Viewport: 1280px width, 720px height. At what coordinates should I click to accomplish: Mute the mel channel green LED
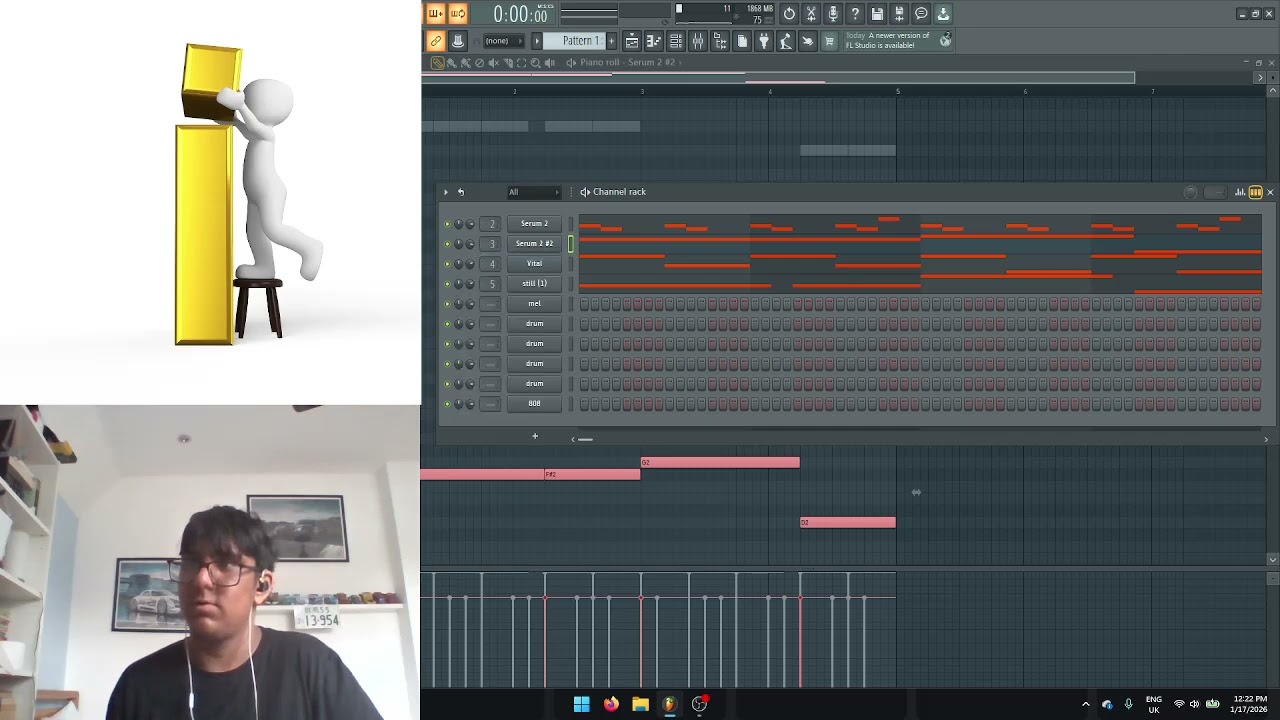click(x=447, y=304)
